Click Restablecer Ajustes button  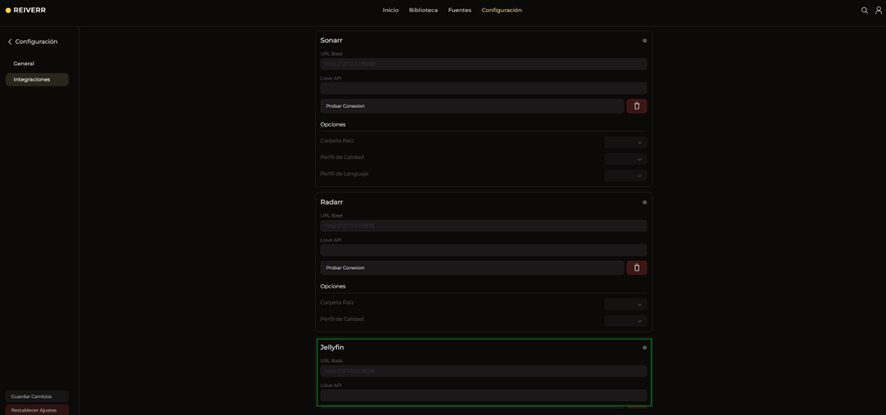point(37,410)
